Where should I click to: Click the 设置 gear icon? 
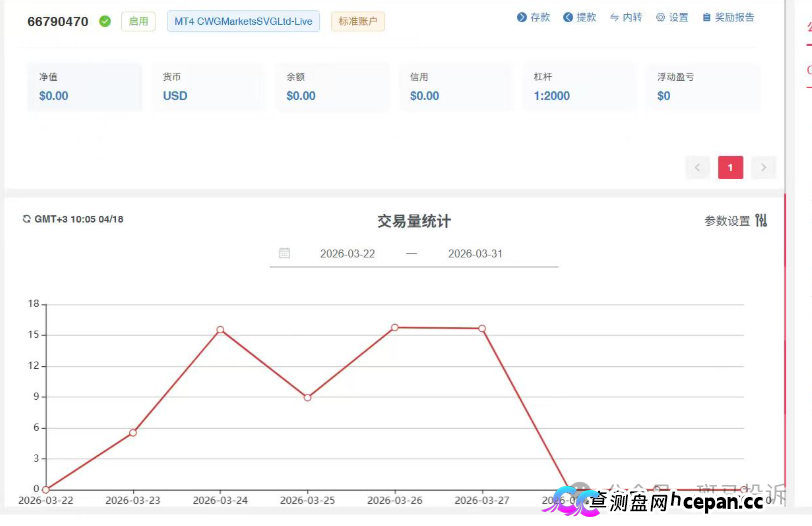[660, 17]
